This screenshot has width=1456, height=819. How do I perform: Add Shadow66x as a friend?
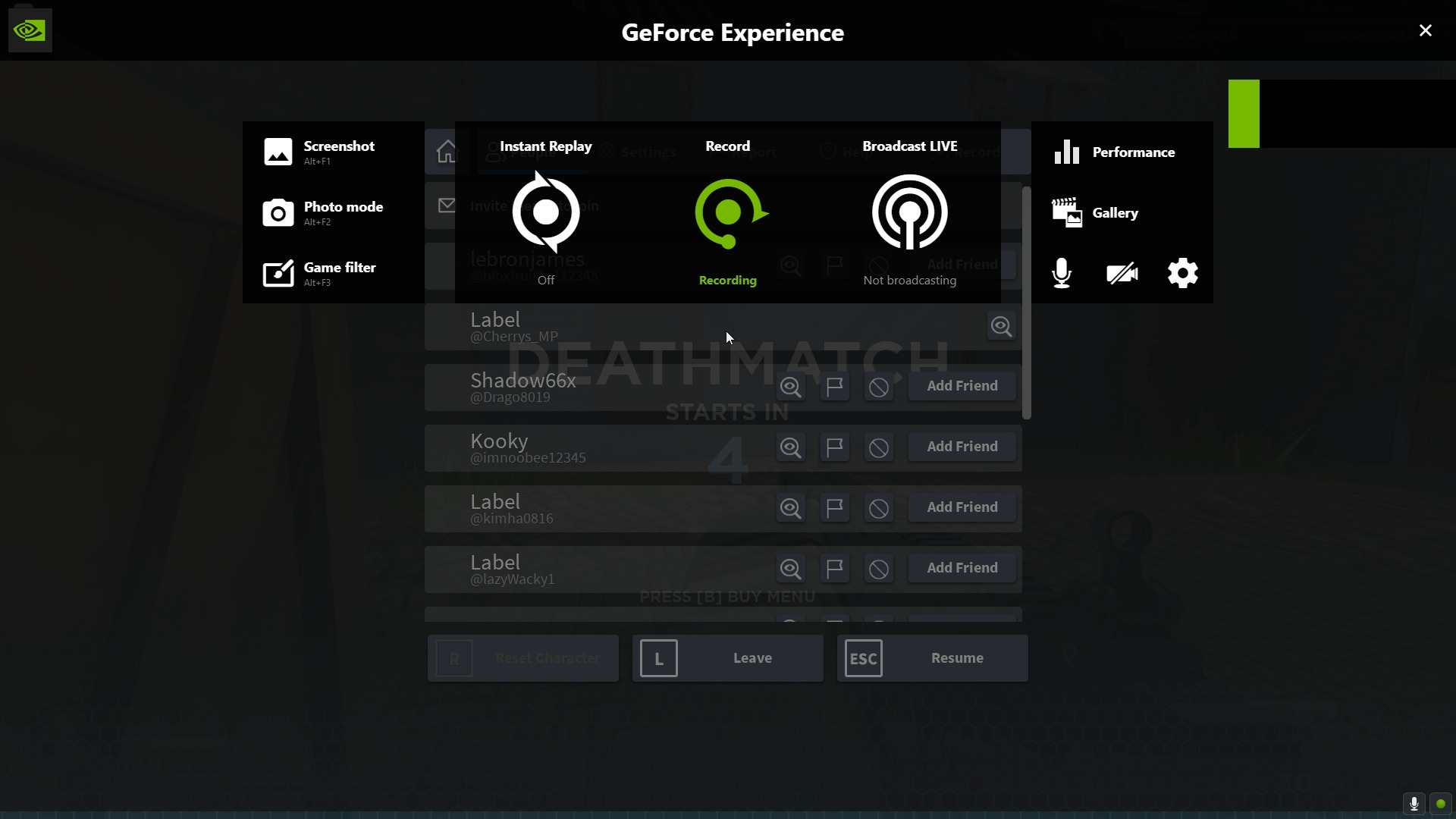962,386
